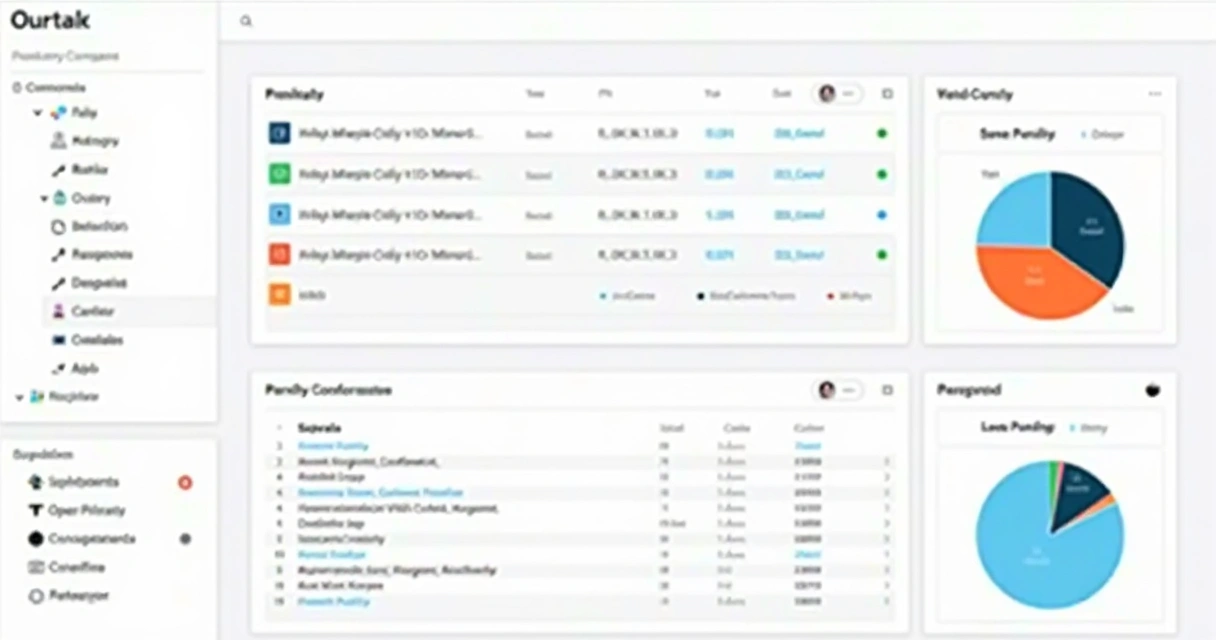Screen dimensions: 1216x640
Task: Select the highlighted Carlier purple person item
Action: (130, 312)
